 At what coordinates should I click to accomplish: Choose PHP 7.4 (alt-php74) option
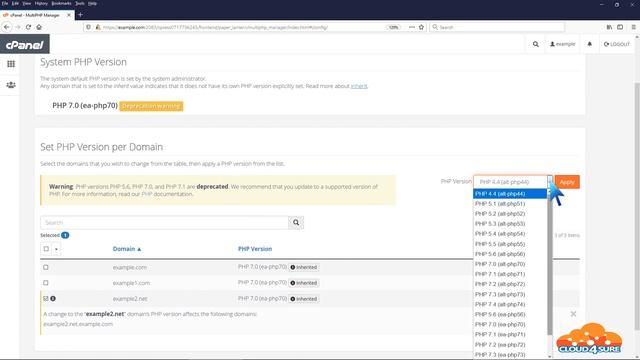pyautogui.click(x=510, y=304)
